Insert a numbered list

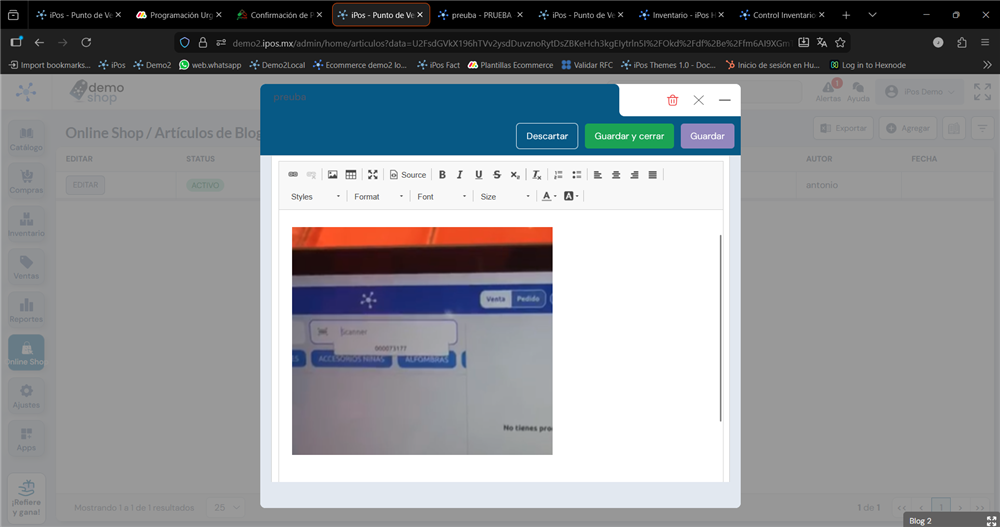tap(559, 175)
